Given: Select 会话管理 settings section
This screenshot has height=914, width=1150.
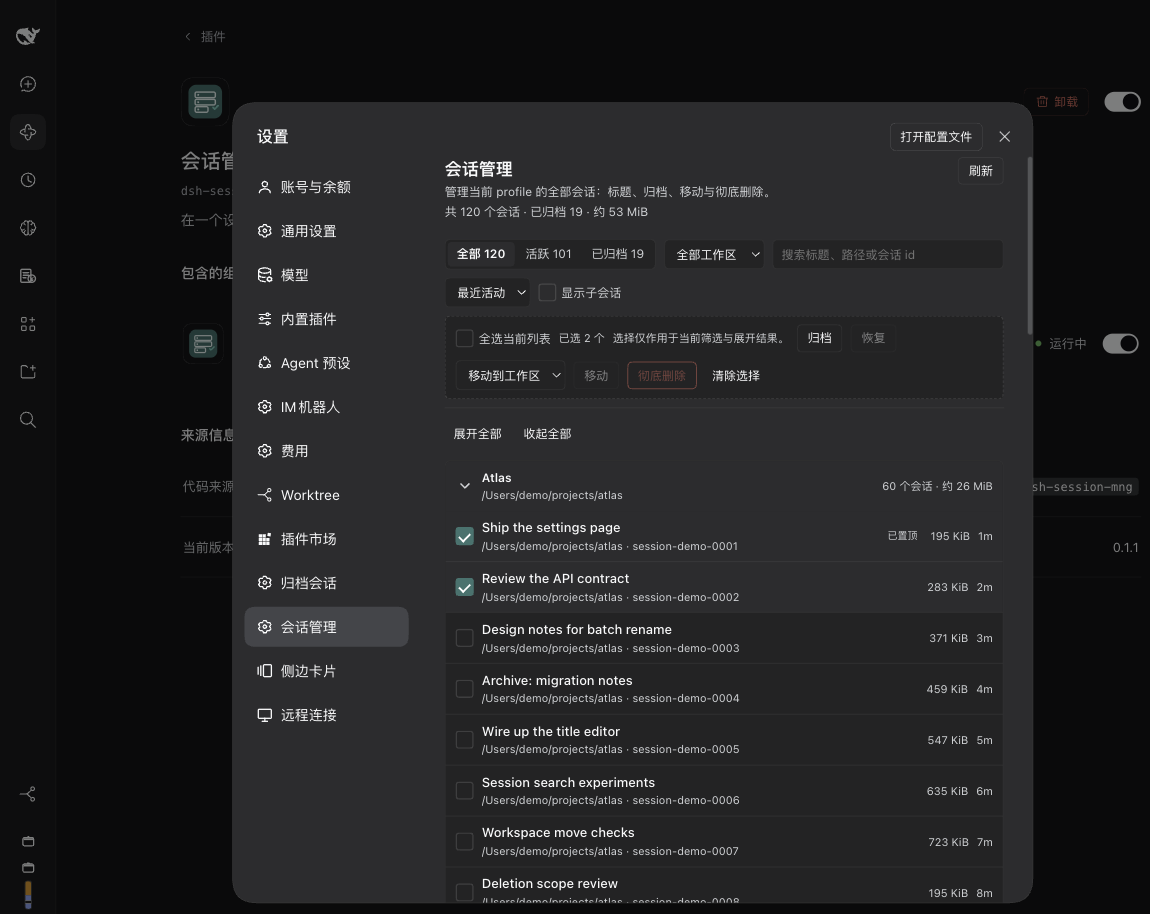Looking at the screenshot, I should pyautogui.click(x=326, y=627).
